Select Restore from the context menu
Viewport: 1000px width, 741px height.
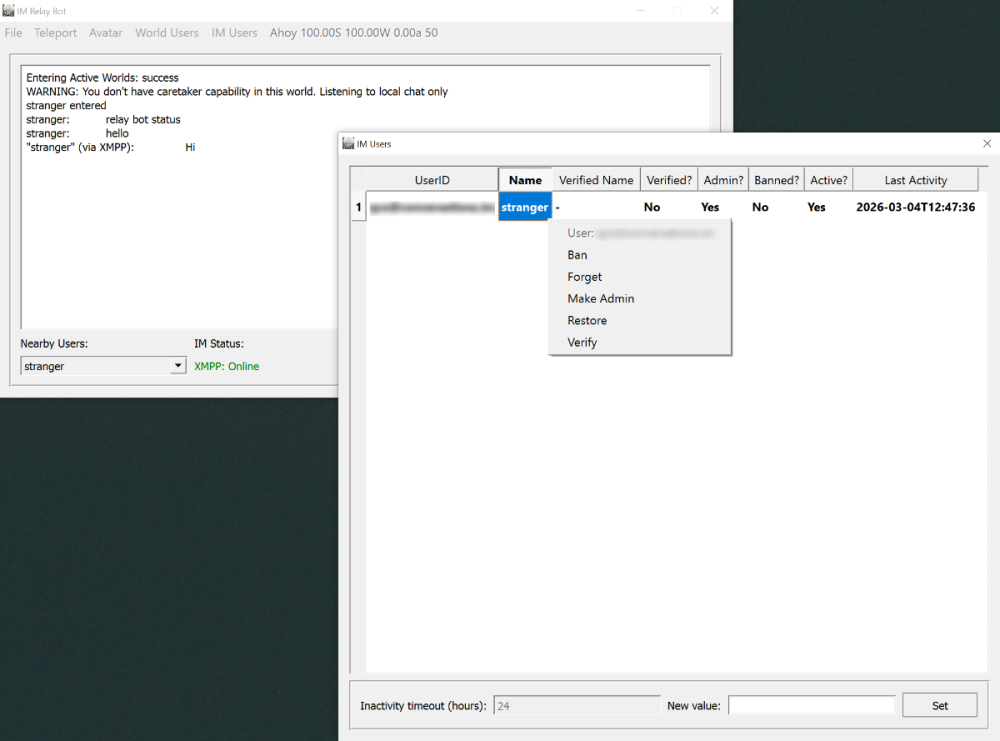tap(587, 320)
